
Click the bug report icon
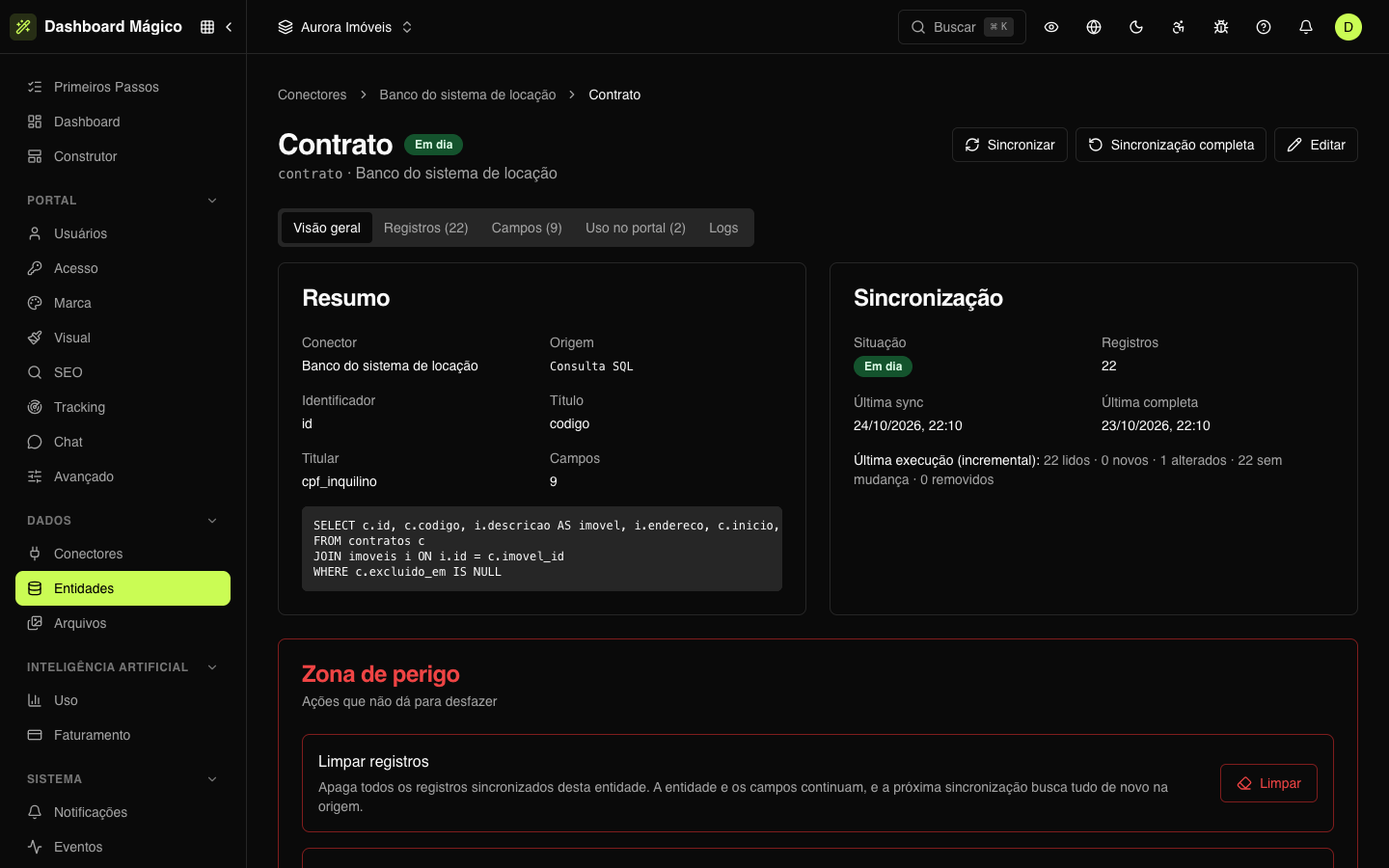coord(1221,27)
